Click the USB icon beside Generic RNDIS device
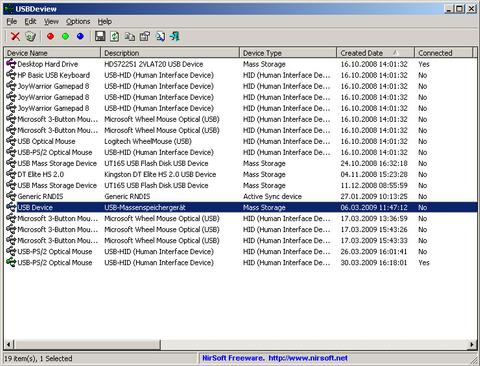 click(11, 196)
